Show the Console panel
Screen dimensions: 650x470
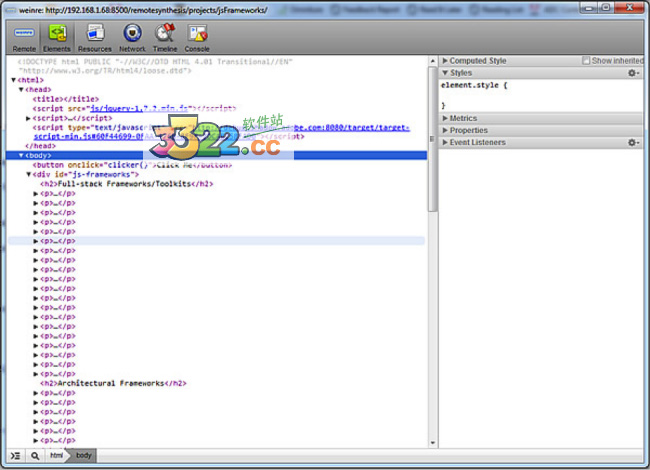coord(197,38)
